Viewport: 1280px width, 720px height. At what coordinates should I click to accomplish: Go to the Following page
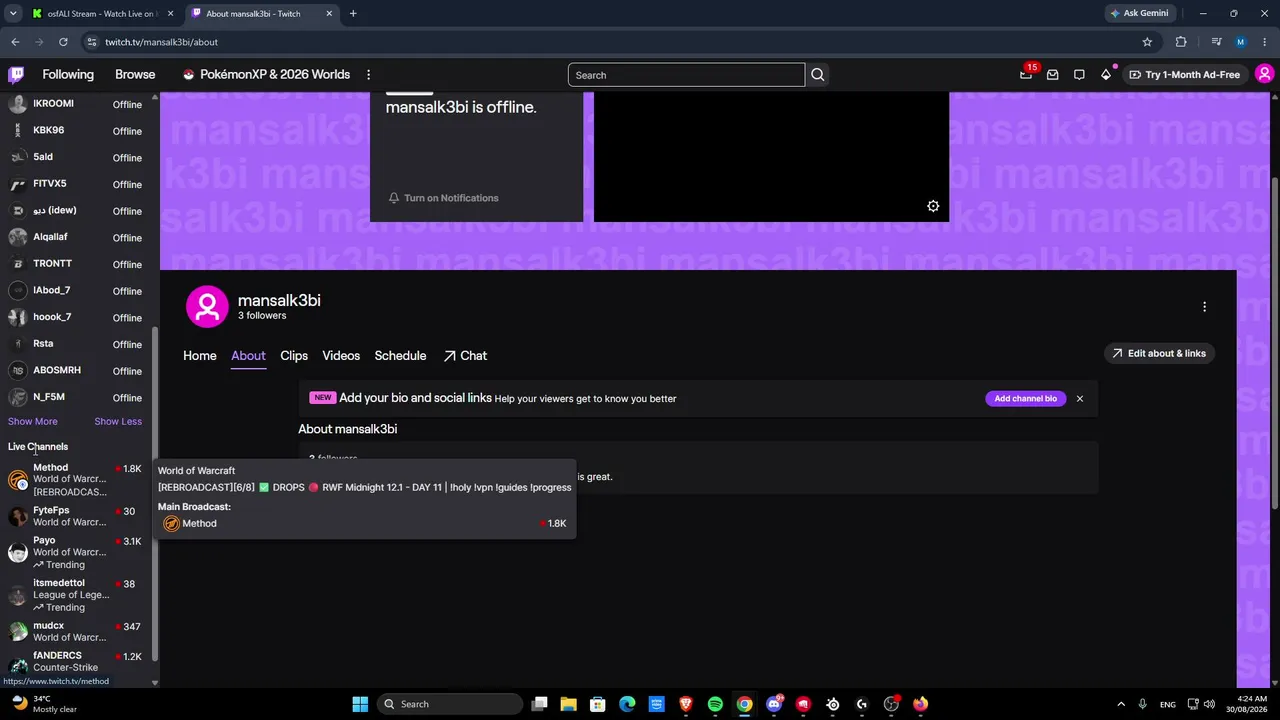68,75
